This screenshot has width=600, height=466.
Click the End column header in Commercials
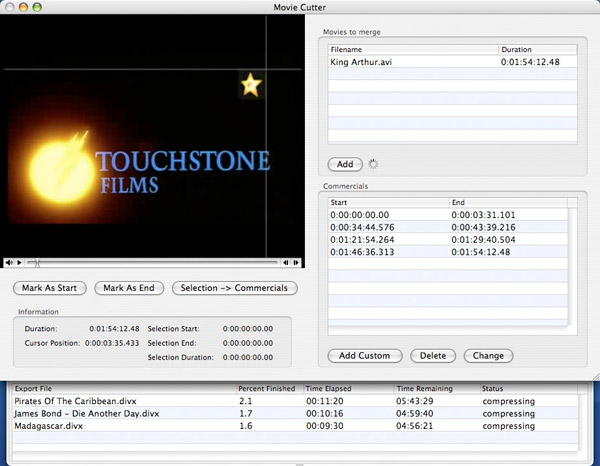508,202
